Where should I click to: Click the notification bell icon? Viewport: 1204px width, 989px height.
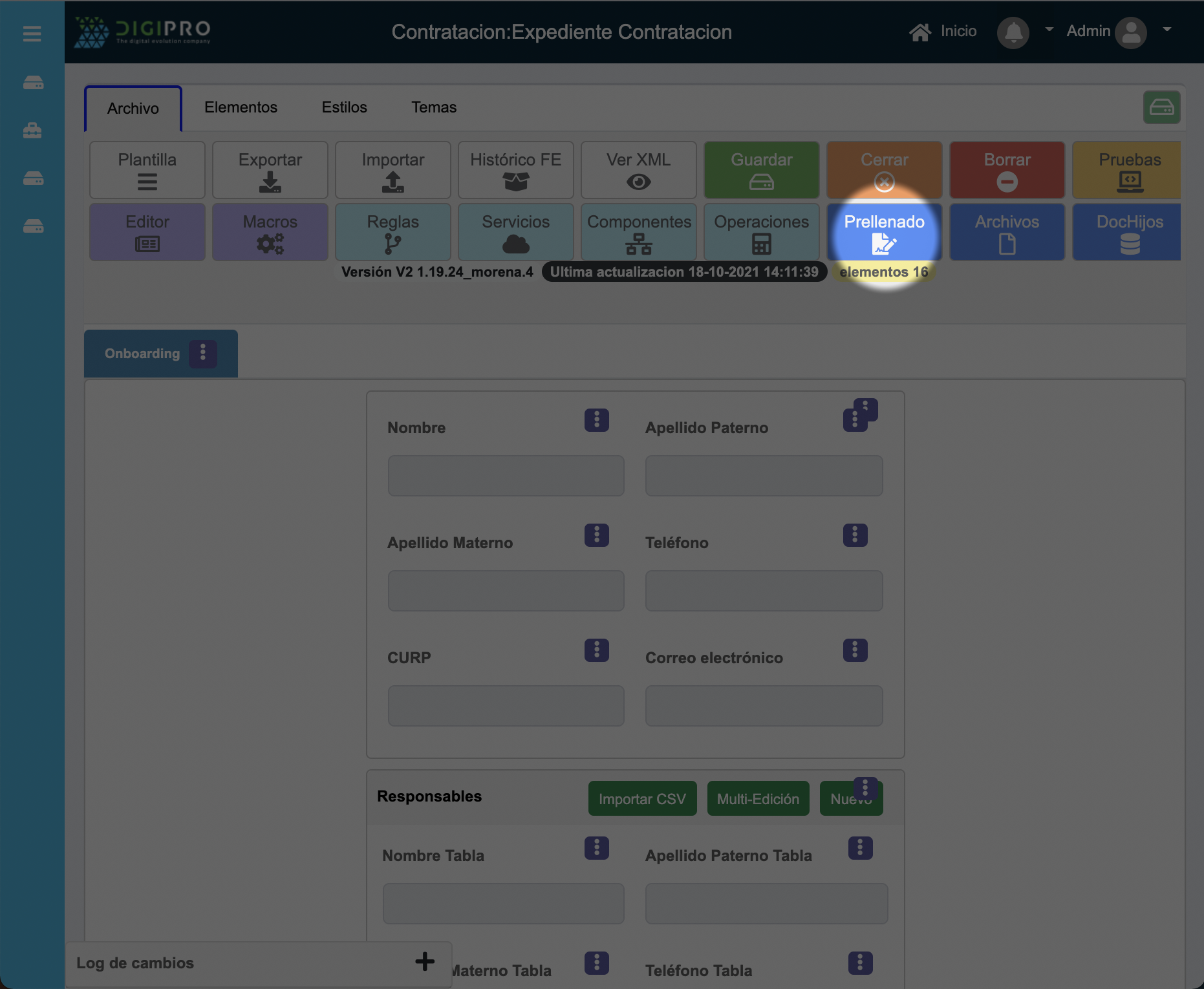(1013, 32)
